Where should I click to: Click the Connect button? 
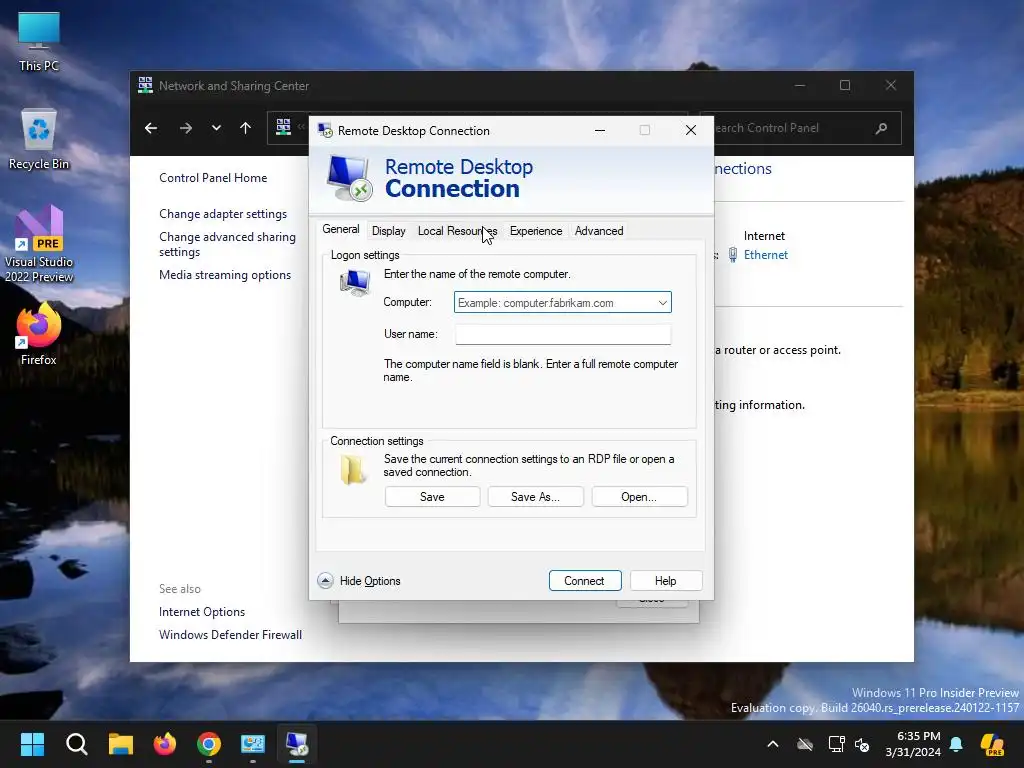point(584,581)
